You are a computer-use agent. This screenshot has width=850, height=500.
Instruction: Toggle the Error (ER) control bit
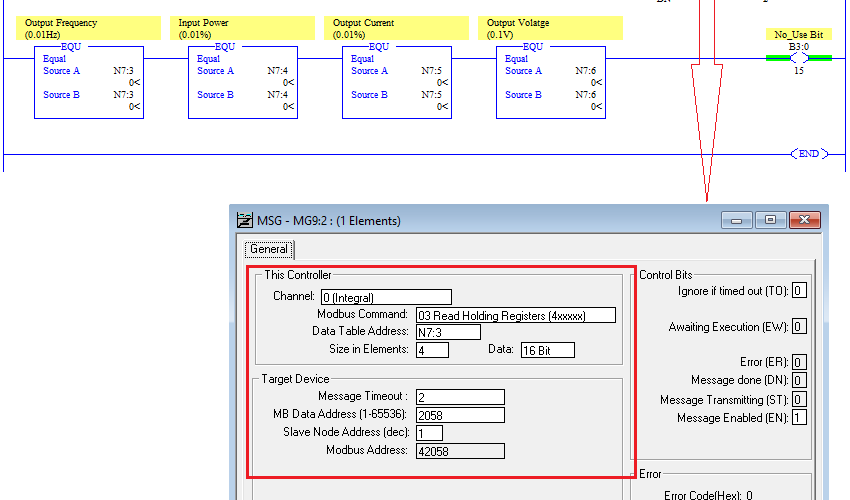799,362
